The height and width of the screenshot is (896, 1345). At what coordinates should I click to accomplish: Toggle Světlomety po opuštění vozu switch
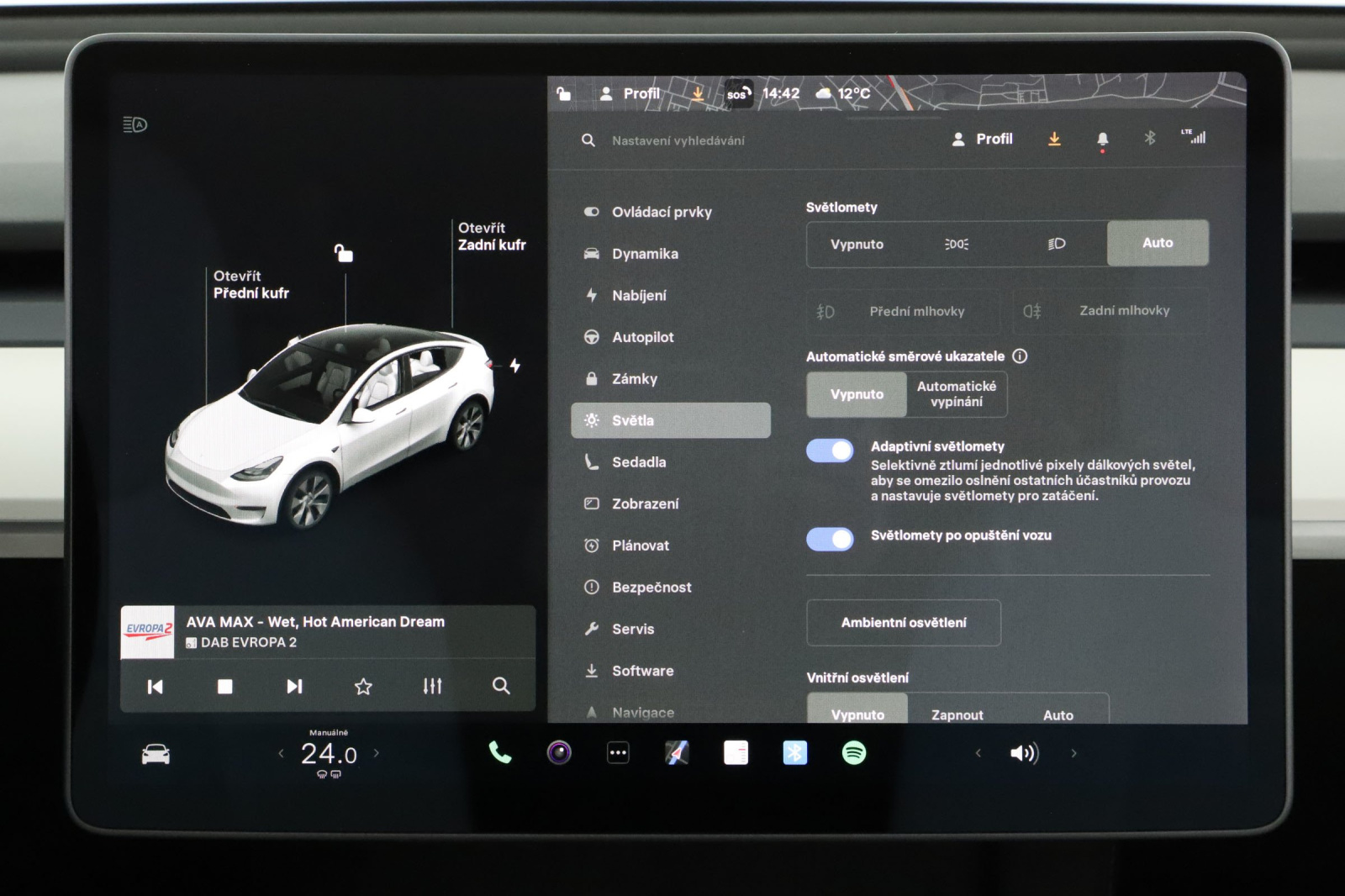click(830, 539)
